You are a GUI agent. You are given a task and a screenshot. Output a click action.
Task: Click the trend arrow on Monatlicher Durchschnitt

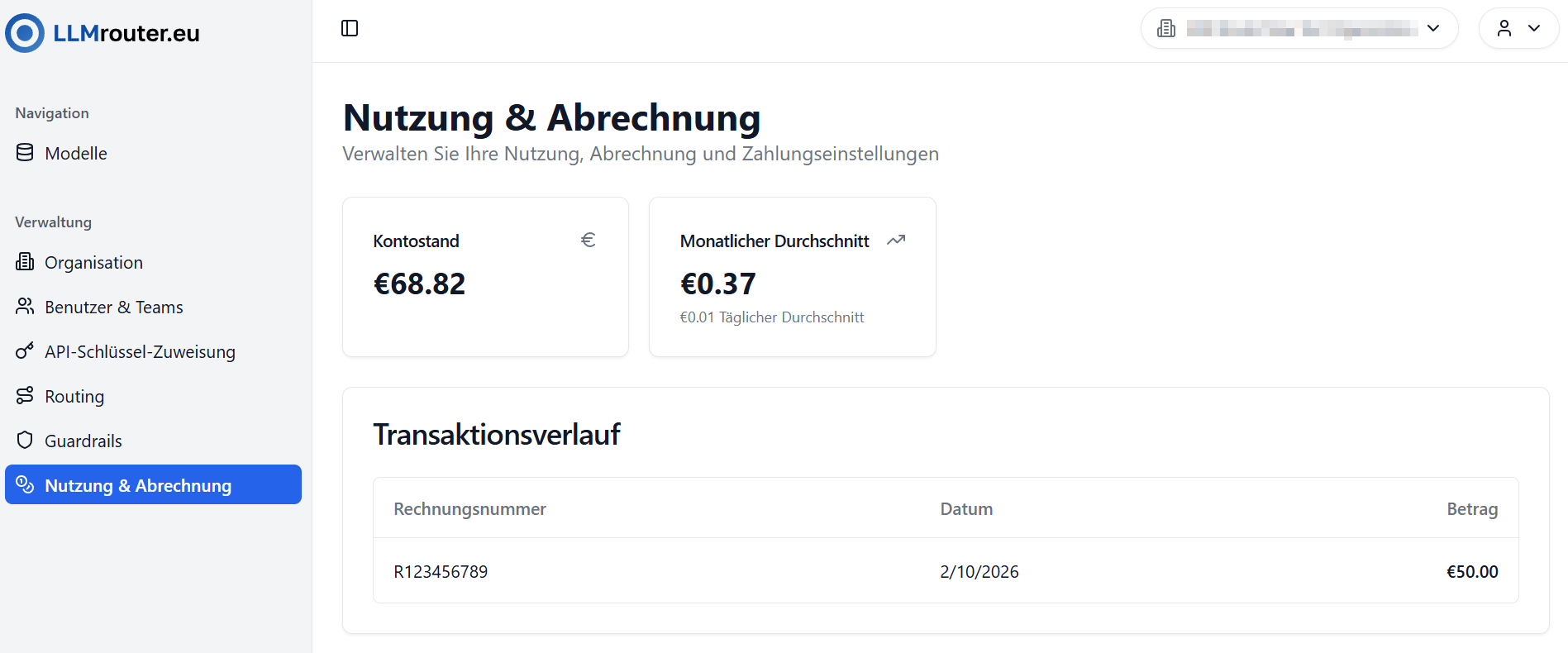pyautogui.click(x=896, y=240)
